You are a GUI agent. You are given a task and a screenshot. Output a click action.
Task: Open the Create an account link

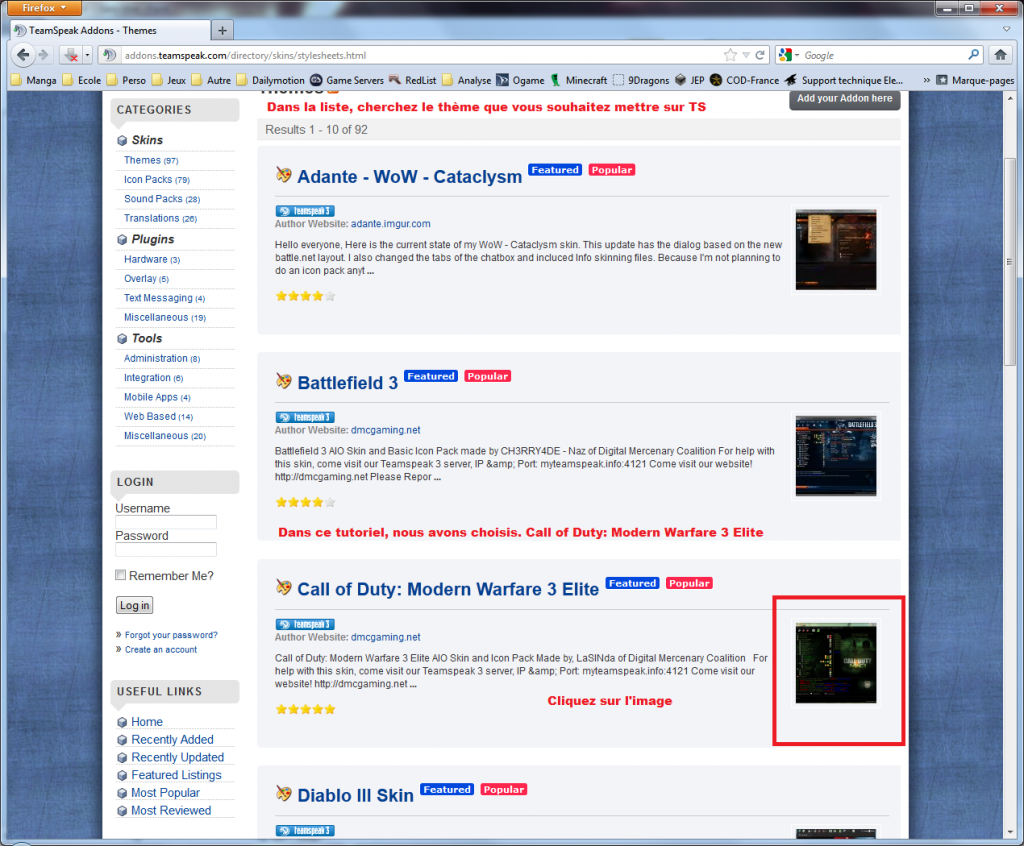pyautogui.click(x=161, y=649)
